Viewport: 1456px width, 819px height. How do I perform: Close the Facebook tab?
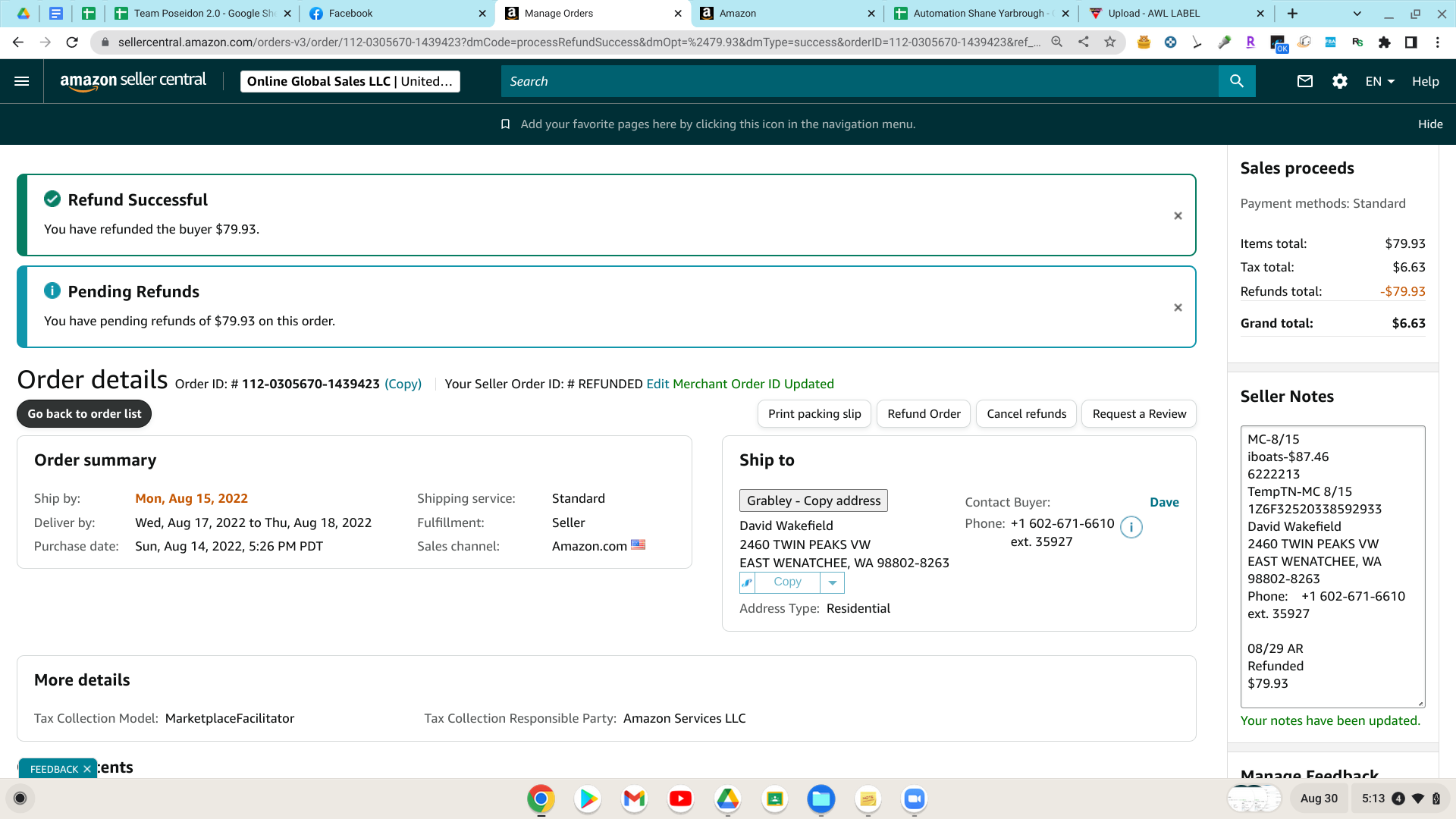[482, 14]
